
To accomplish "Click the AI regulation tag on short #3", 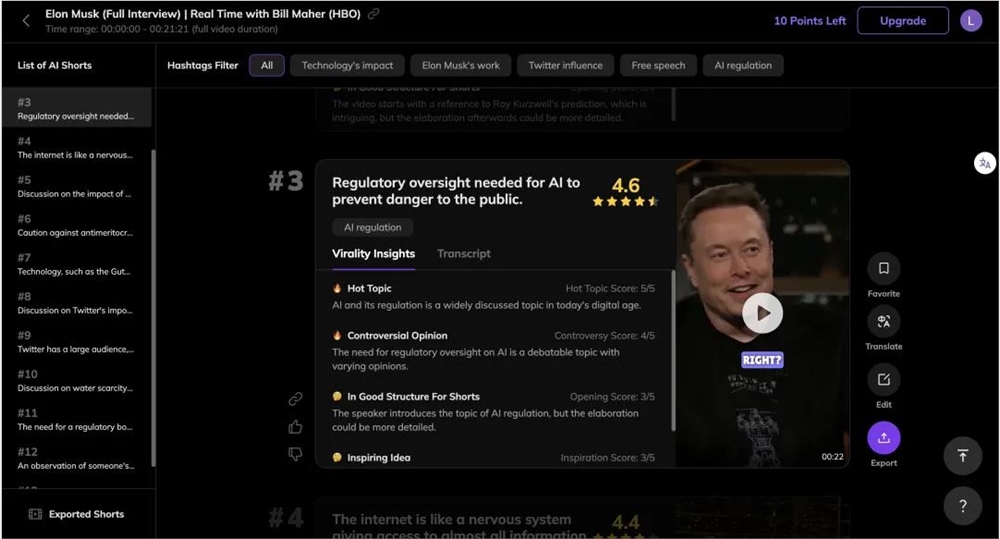I will point(372,228).
